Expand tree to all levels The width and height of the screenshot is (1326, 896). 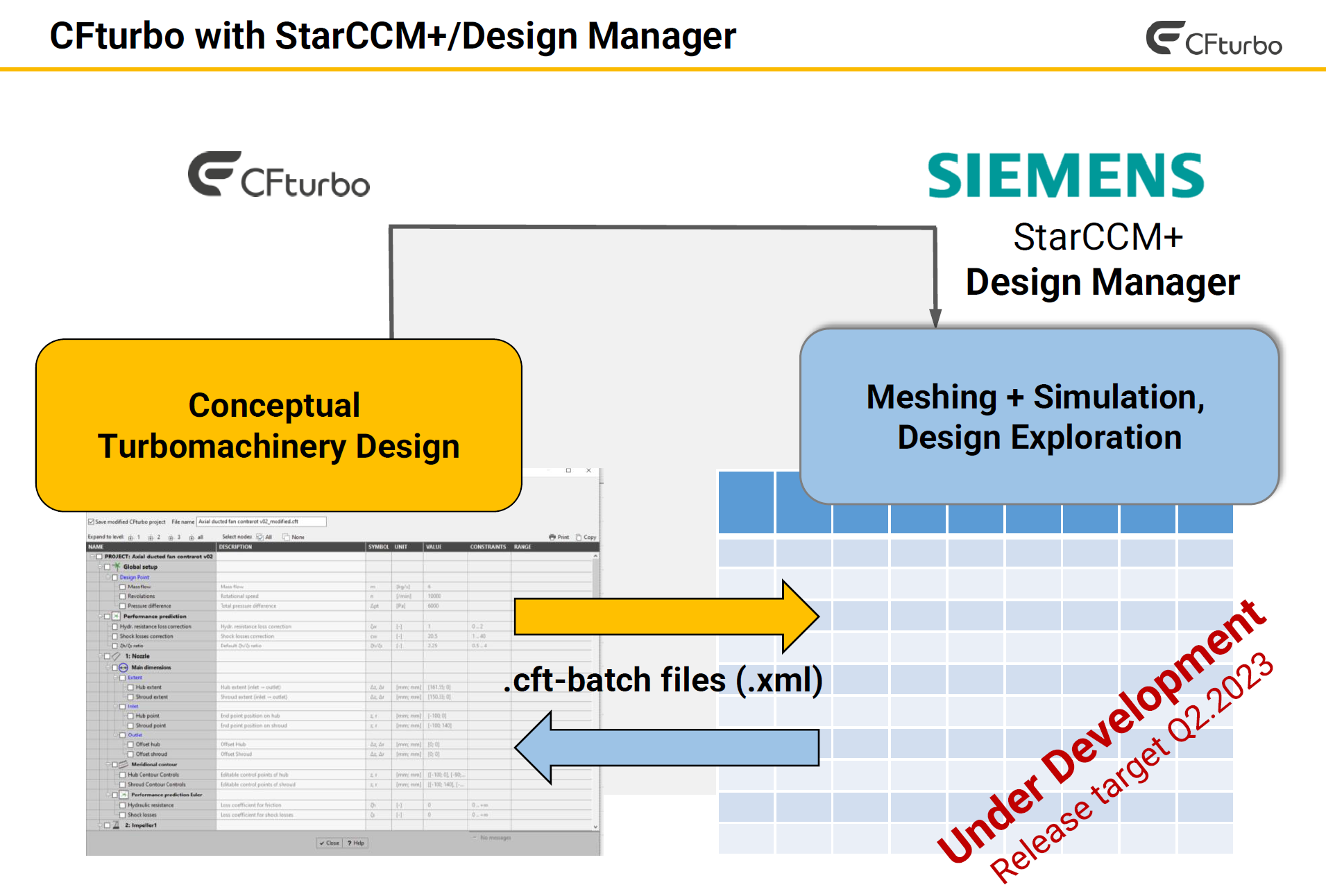point(196,537)
